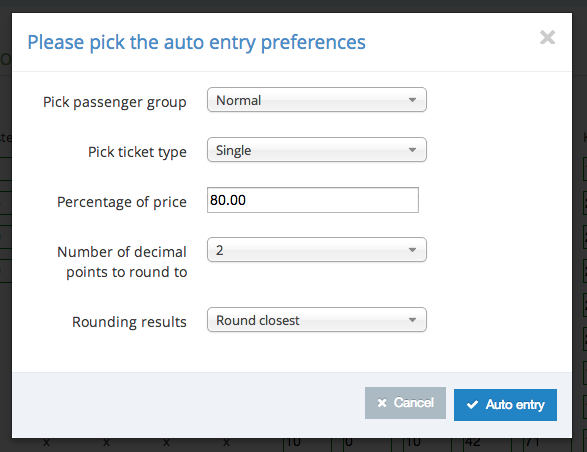
Task: Click the arrow on the decimal points dropdown
Action: click(412, 250)
